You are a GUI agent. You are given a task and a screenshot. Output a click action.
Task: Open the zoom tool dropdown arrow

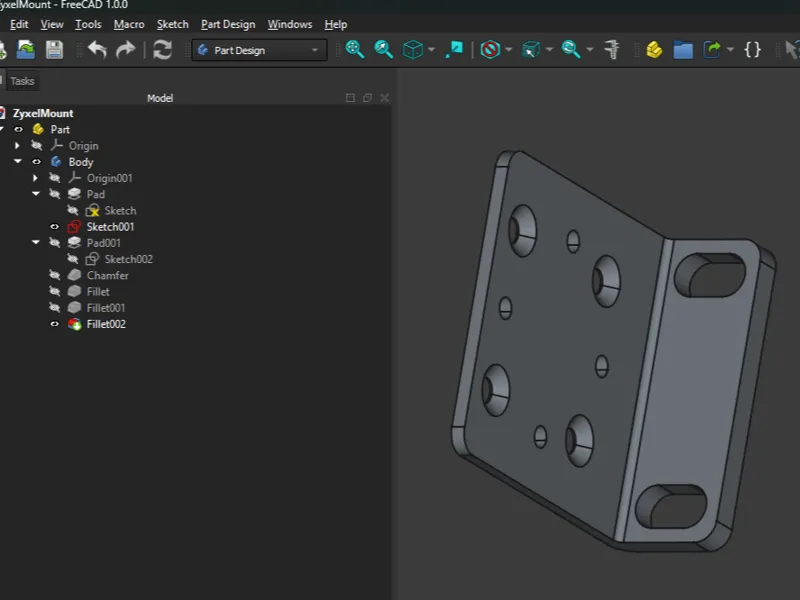590,50
